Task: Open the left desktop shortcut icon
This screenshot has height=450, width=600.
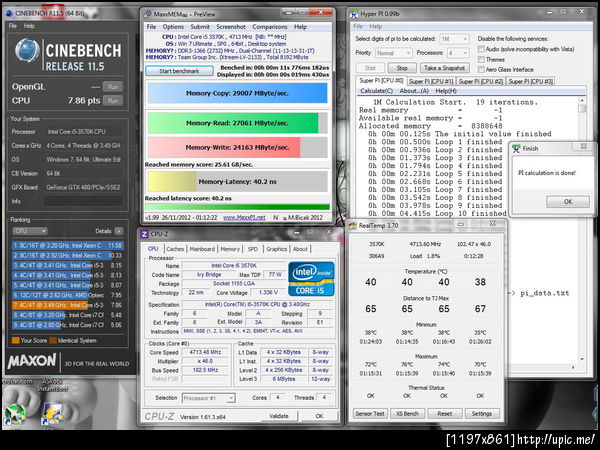Action: tap(14, 415)
